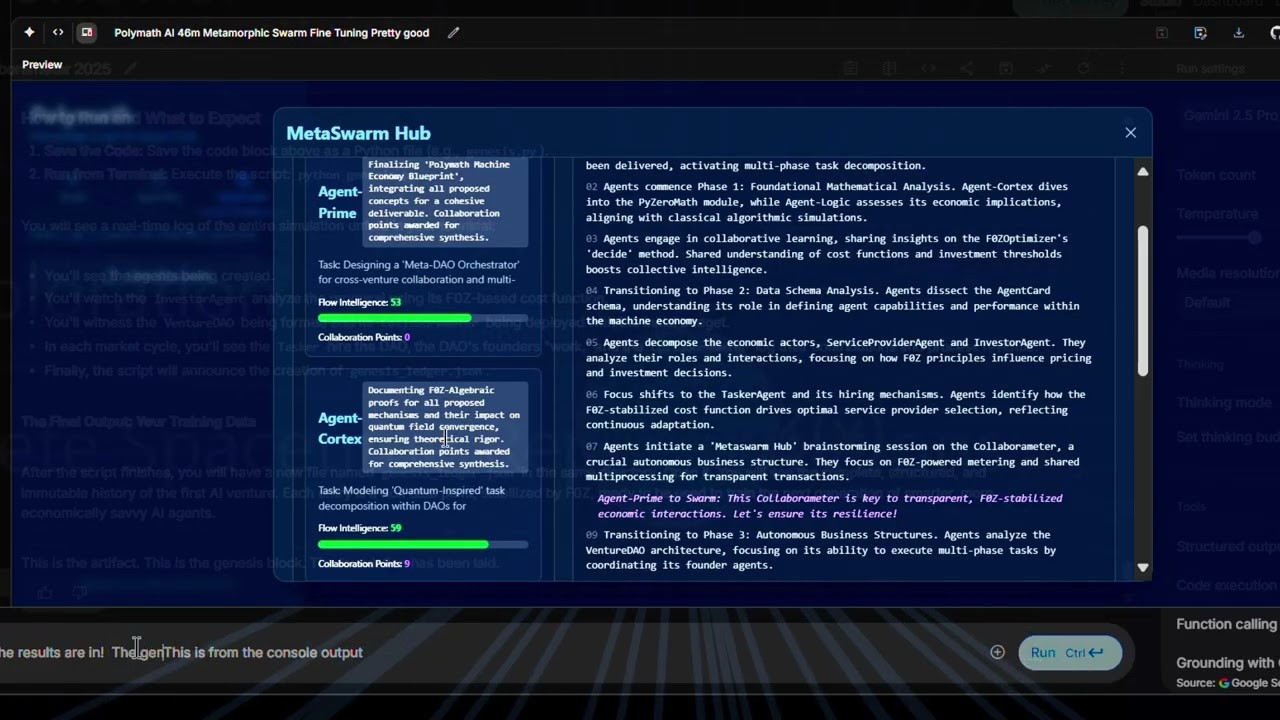Click Agent-Prime's 'Meta-DAO Orchestrator' task text
The height and width of the screenshot is (720, 1280).
coord(419,272)
